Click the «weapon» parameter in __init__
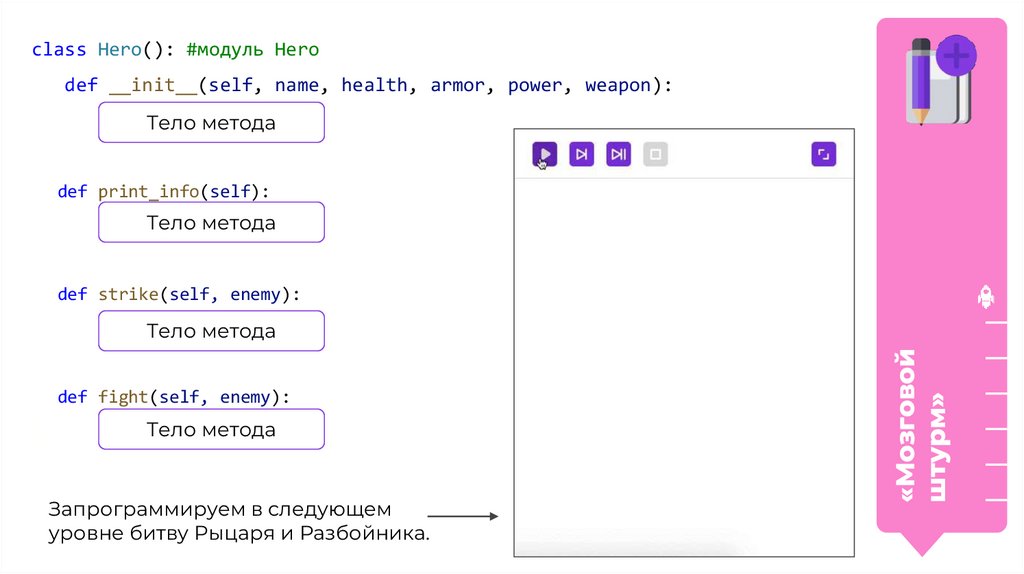This screenshot has width=1024, height=574. (x=618, y=86)
